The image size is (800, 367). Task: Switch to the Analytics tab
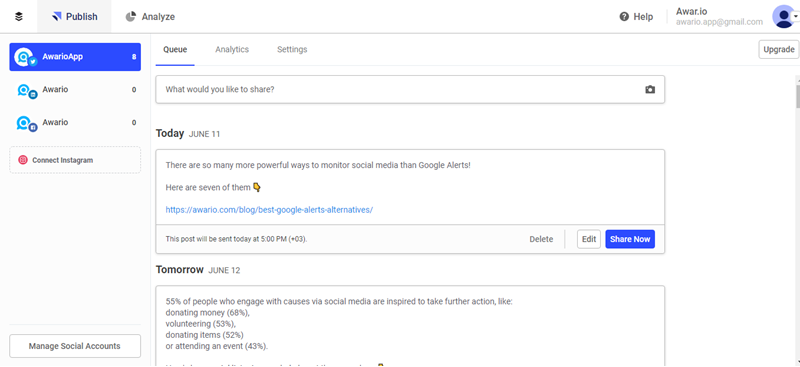(x=232, y=50)
